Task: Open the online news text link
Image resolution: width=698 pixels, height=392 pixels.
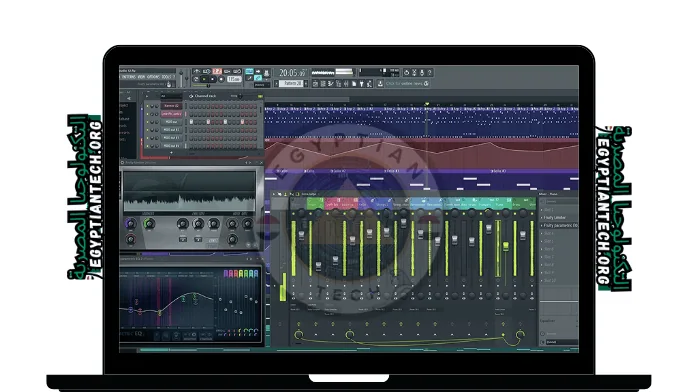Action: click(x=405, y=83)
